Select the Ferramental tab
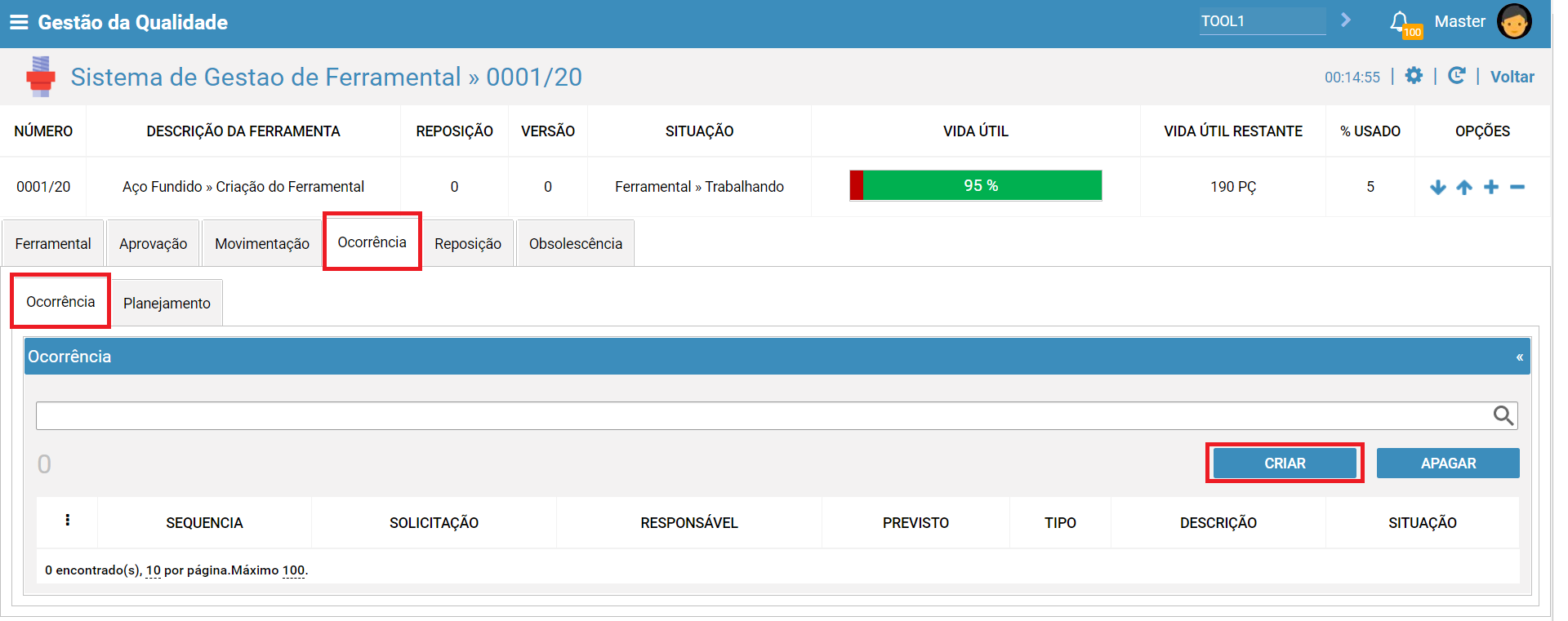 point(53,243)
